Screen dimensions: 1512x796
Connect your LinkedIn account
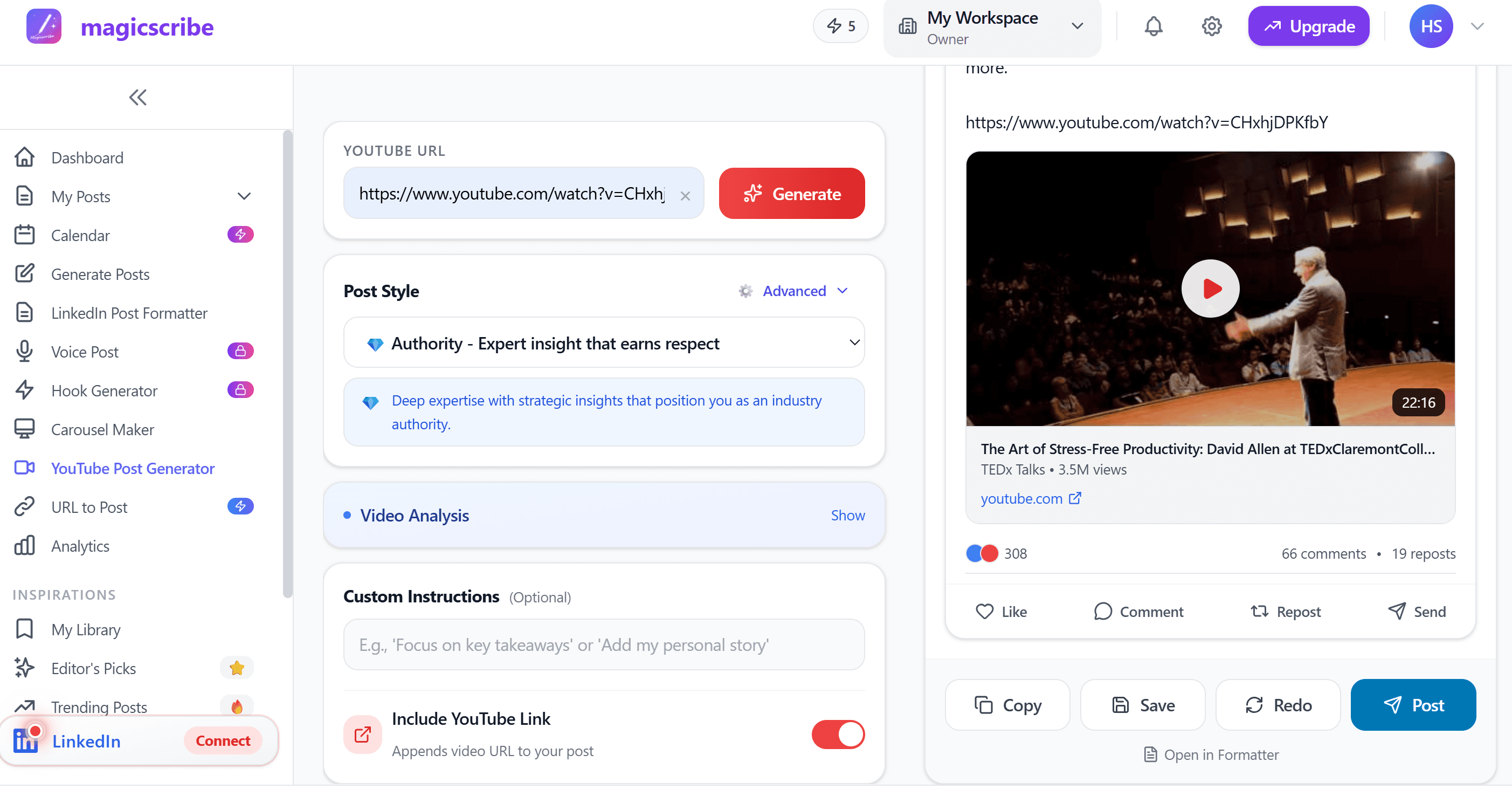coord(223,741)
